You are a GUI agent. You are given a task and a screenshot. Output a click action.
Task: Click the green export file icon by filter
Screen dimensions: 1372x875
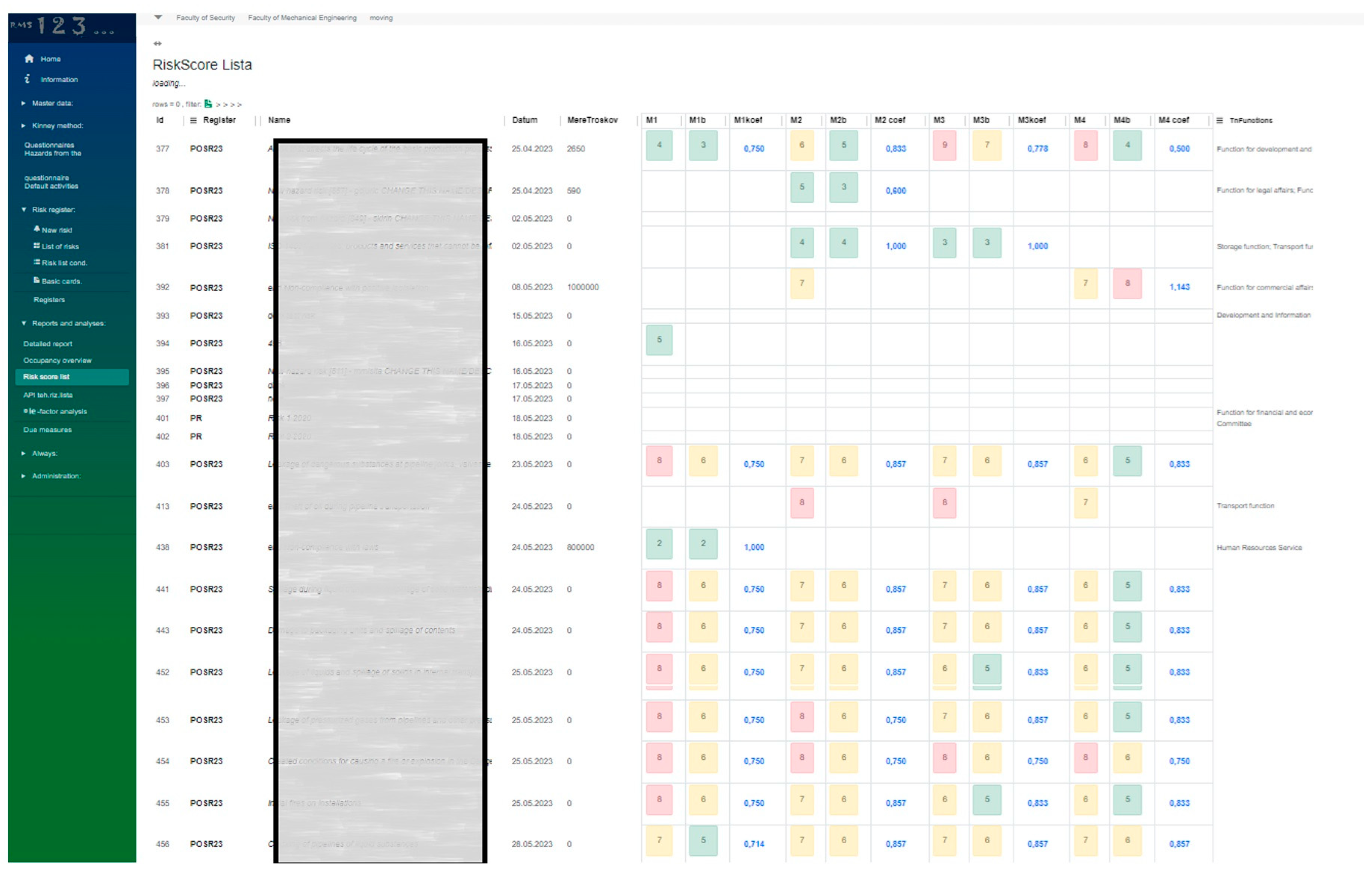click(x=208, y=104)
